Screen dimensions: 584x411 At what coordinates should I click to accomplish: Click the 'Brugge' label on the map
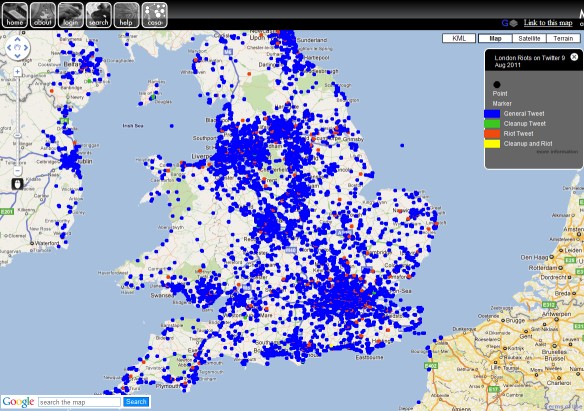[x=514, y=320]
